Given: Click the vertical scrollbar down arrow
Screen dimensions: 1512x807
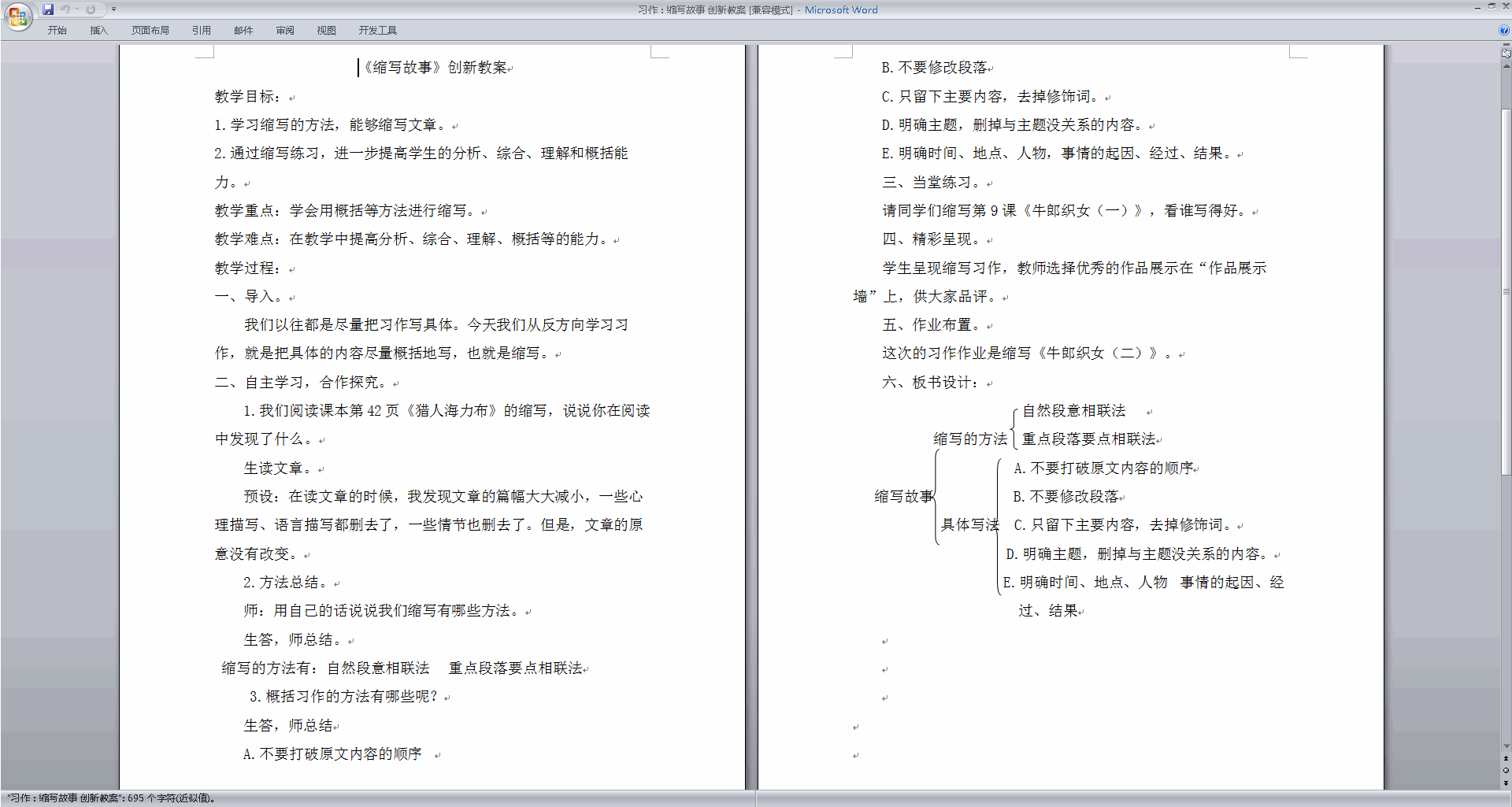Looking at the screenshot, I should coord(1506,746).
